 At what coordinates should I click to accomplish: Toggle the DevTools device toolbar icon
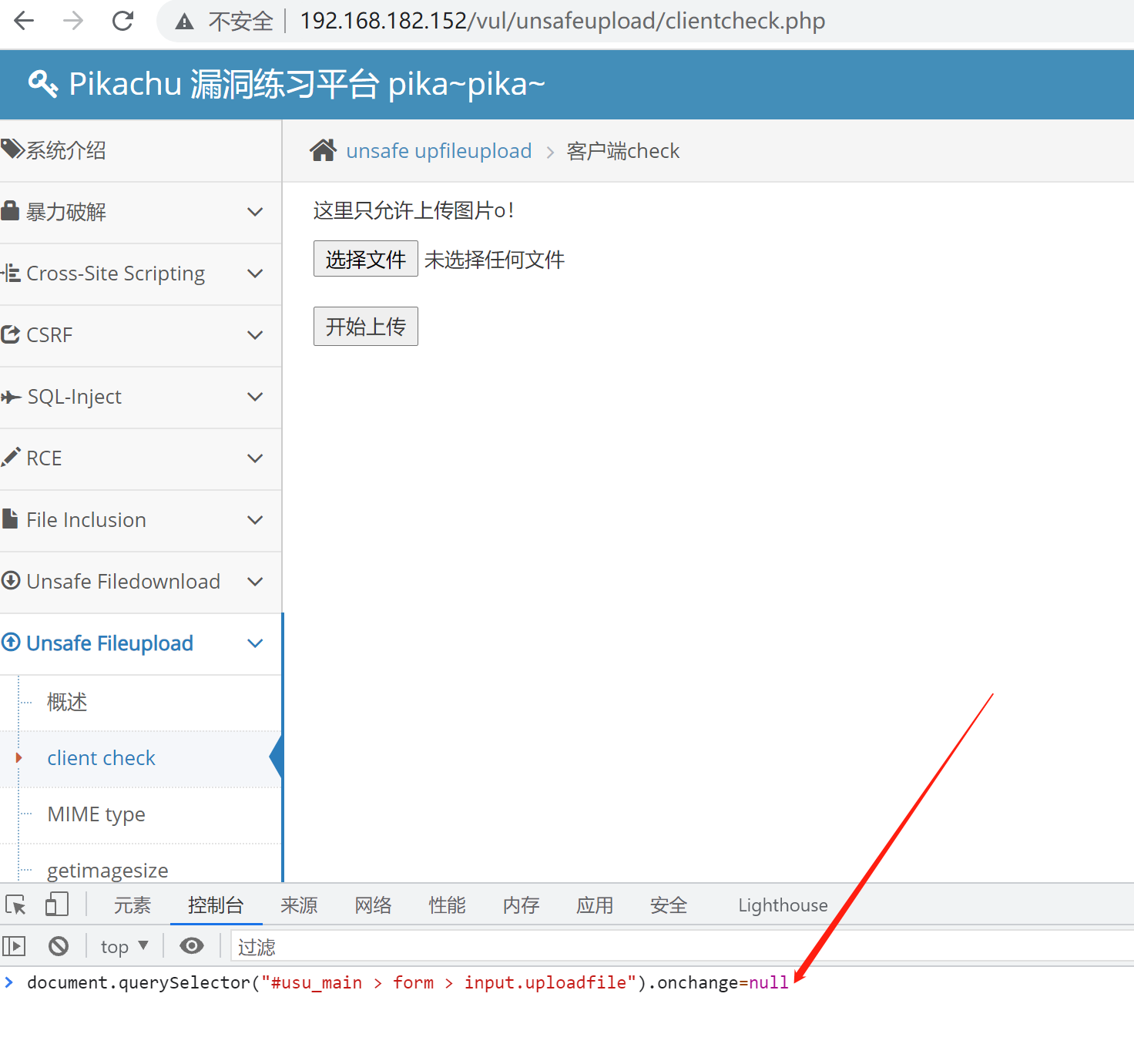[57, 905]
